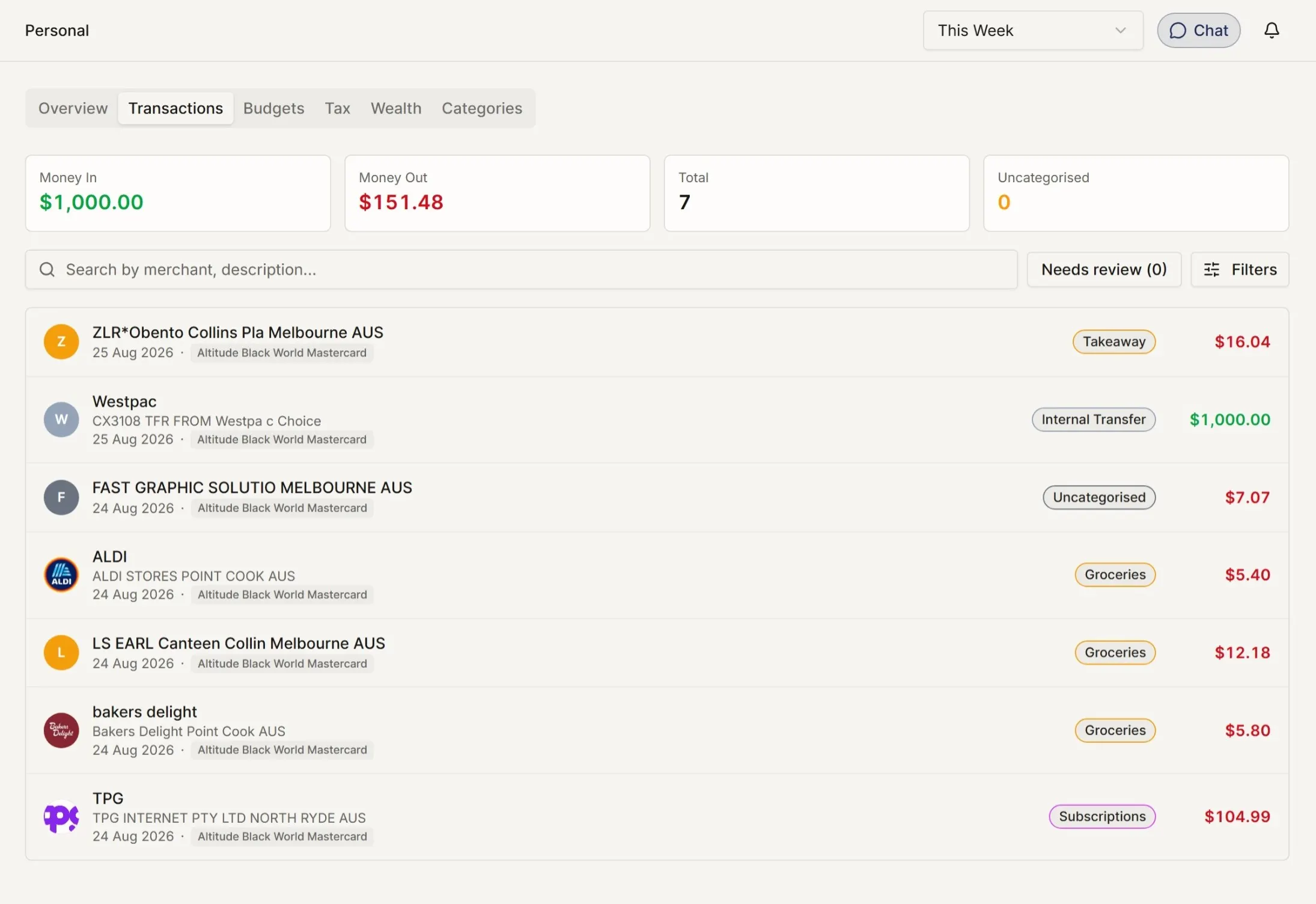Open the bakers delight transaction title
Image resolution: width=1316 pixels, height=904 pixels.
(145, 712)
